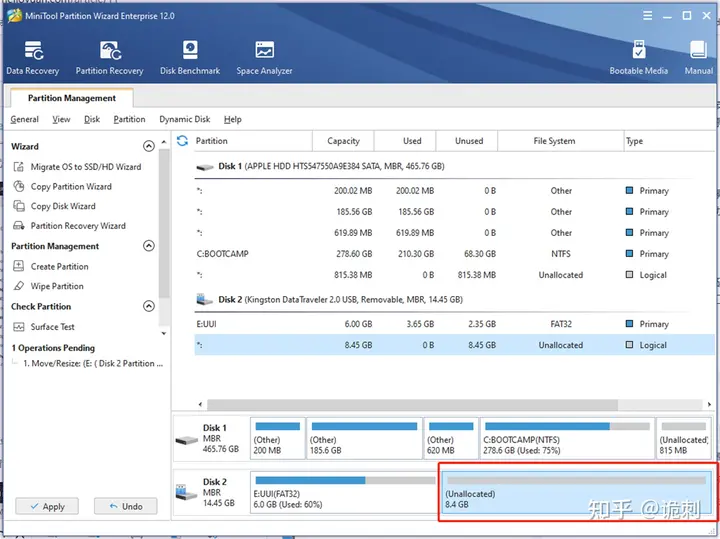Launch Partition Recovery from the toolbar
This screenshot has height=539, width=720.
109,58
